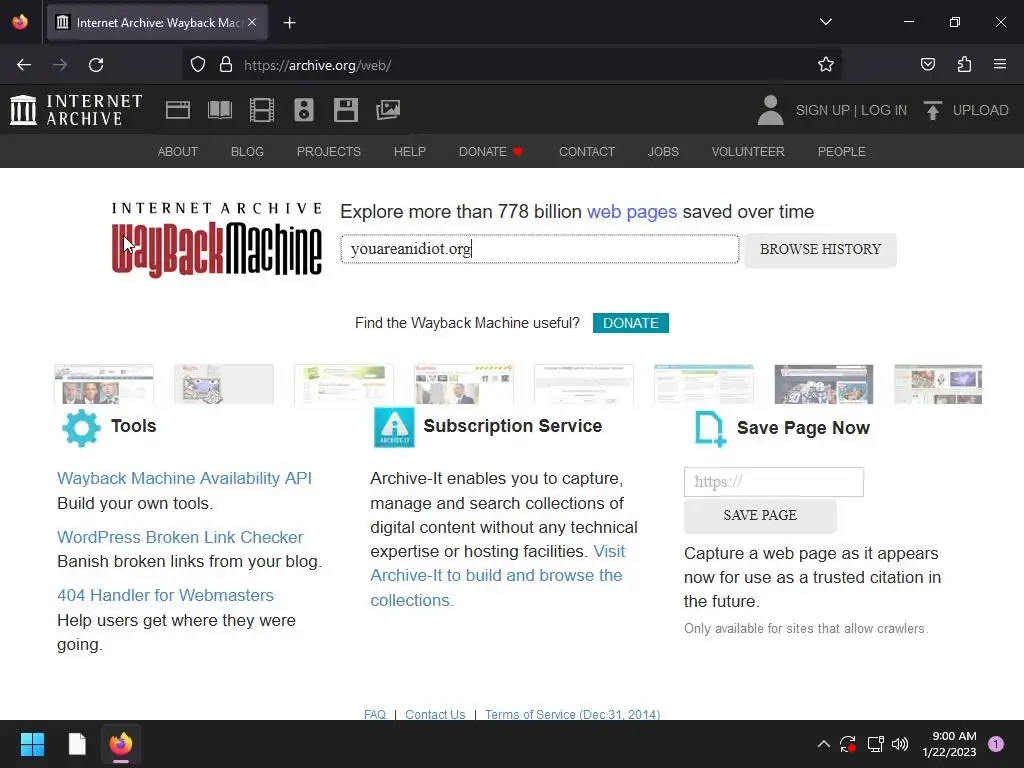Open the Images icon
This screenshot has width=1024, height=768.
click(388, 110)
